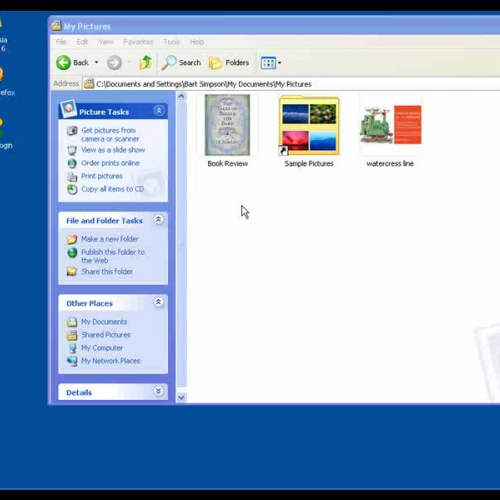Viewport: 500px width, 500px height.
Task: Click the camera icon beside Get pictures
Action: tap(72, 131)
